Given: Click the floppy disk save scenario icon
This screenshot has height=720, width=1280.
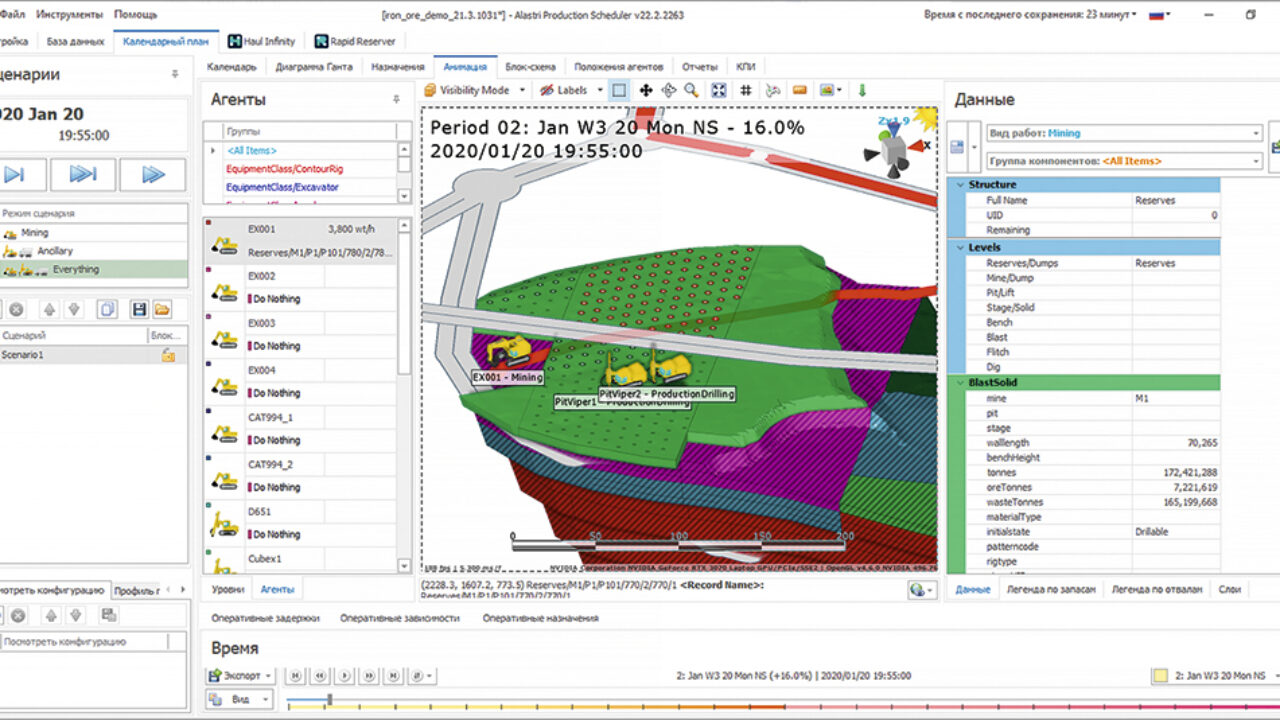Looking at the screenshot, I should pyautogui.click(x=139, y=309).
